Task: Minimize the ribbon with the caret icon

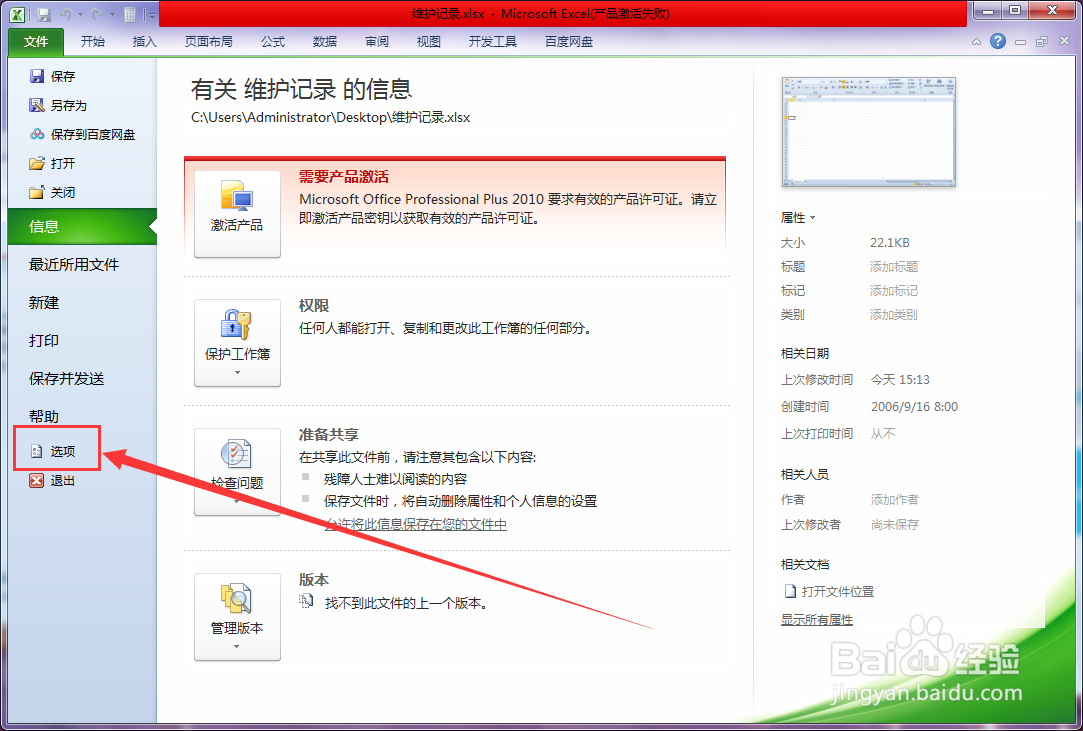Action: (x=976, y=42)
